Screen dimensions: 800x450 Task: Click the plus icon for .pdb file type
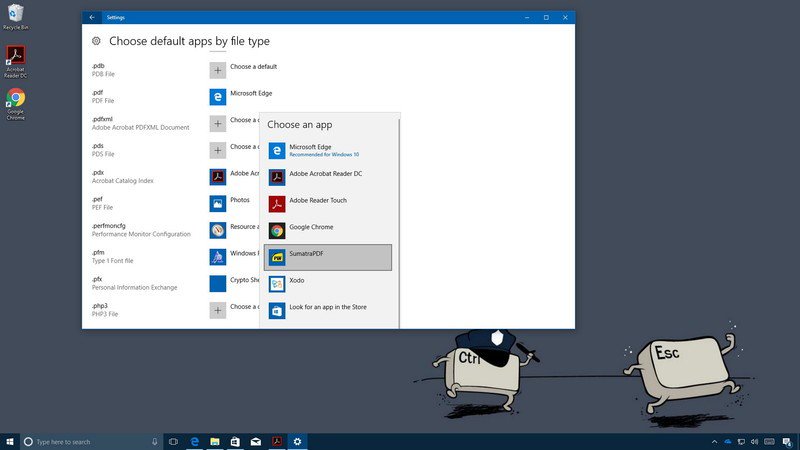pos(218,70)
